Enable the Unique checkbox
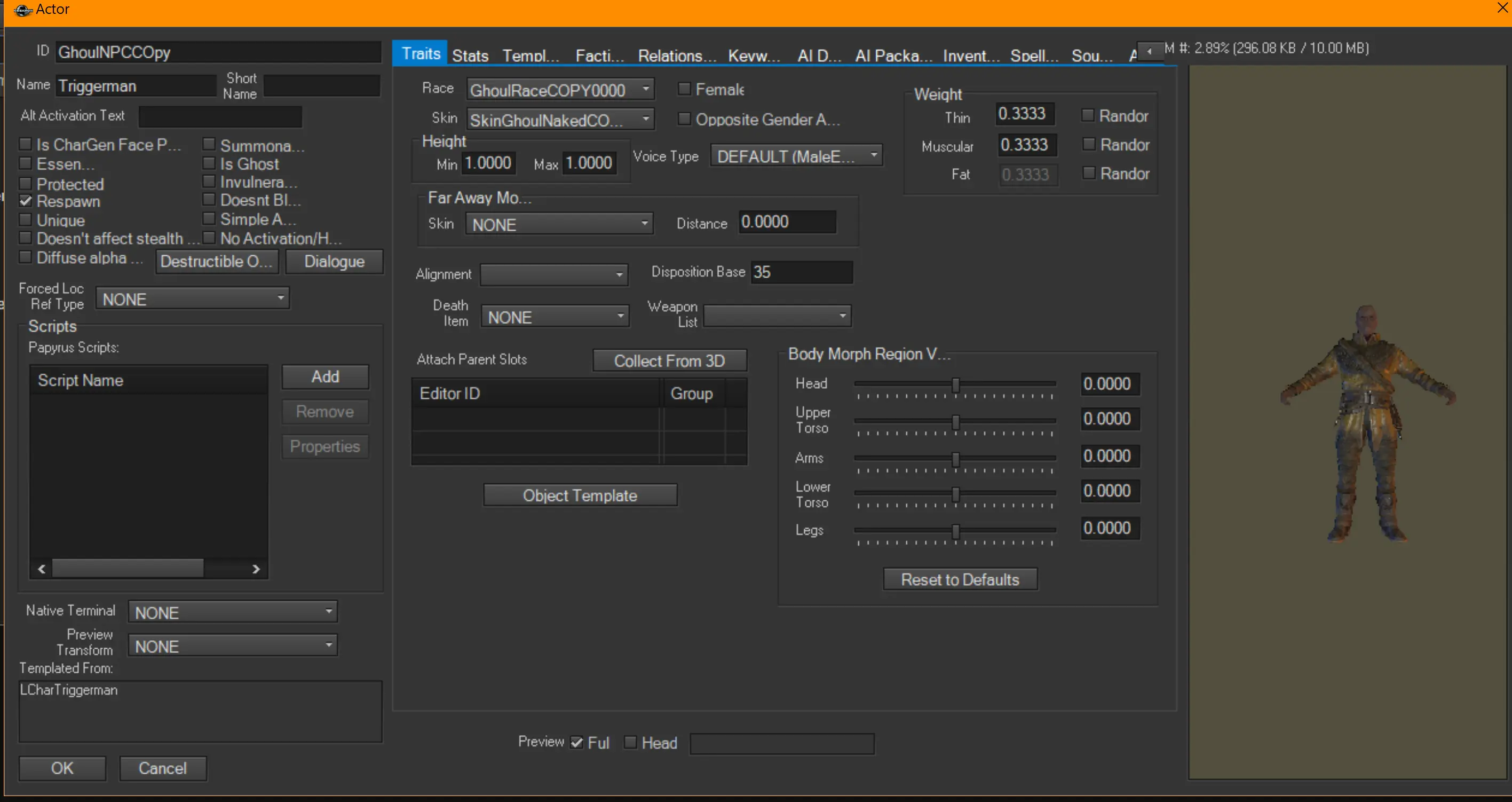Screen dimensions: 1512x802 tap(25, 220)
